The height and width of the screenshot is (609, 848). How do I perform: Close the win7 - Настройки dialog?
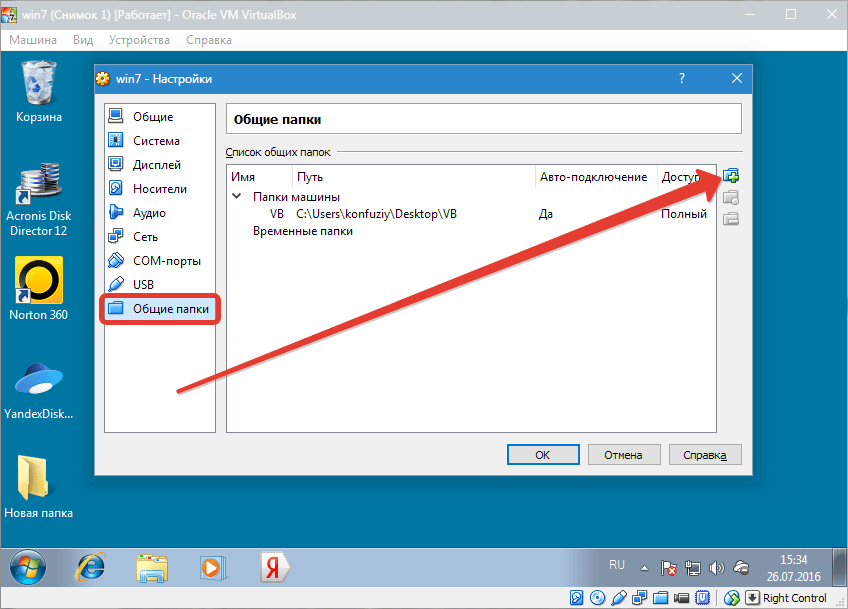tap(737, 78)
